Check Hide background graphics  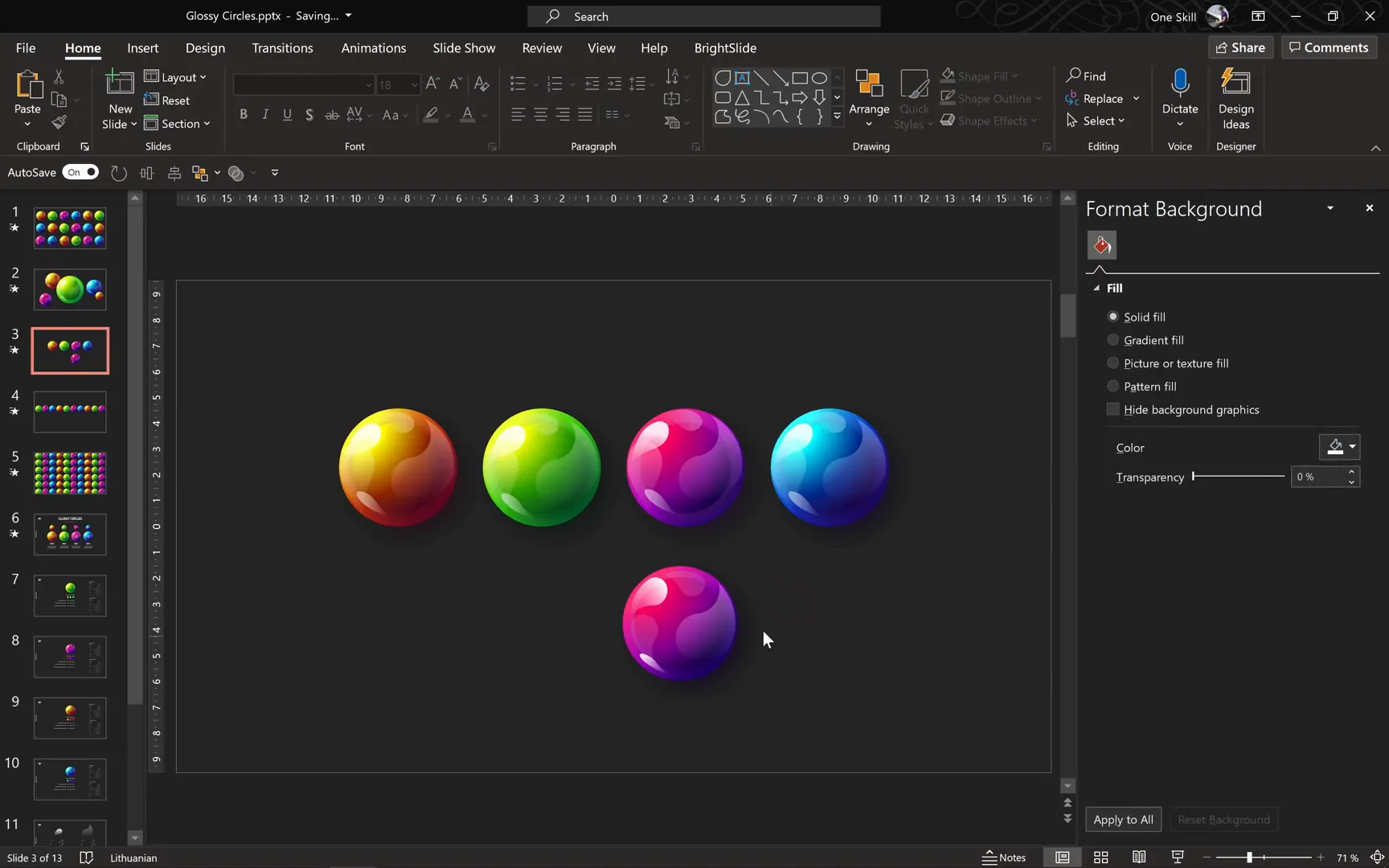1112,409
